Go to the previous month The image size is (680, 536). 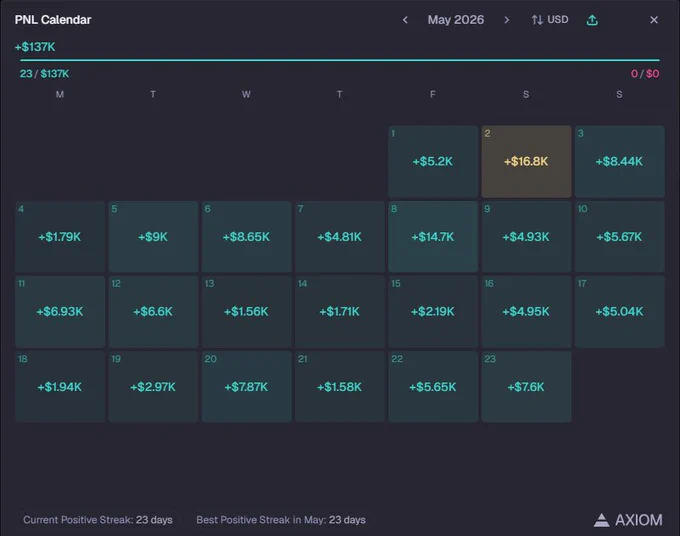(x=405, y=20)
